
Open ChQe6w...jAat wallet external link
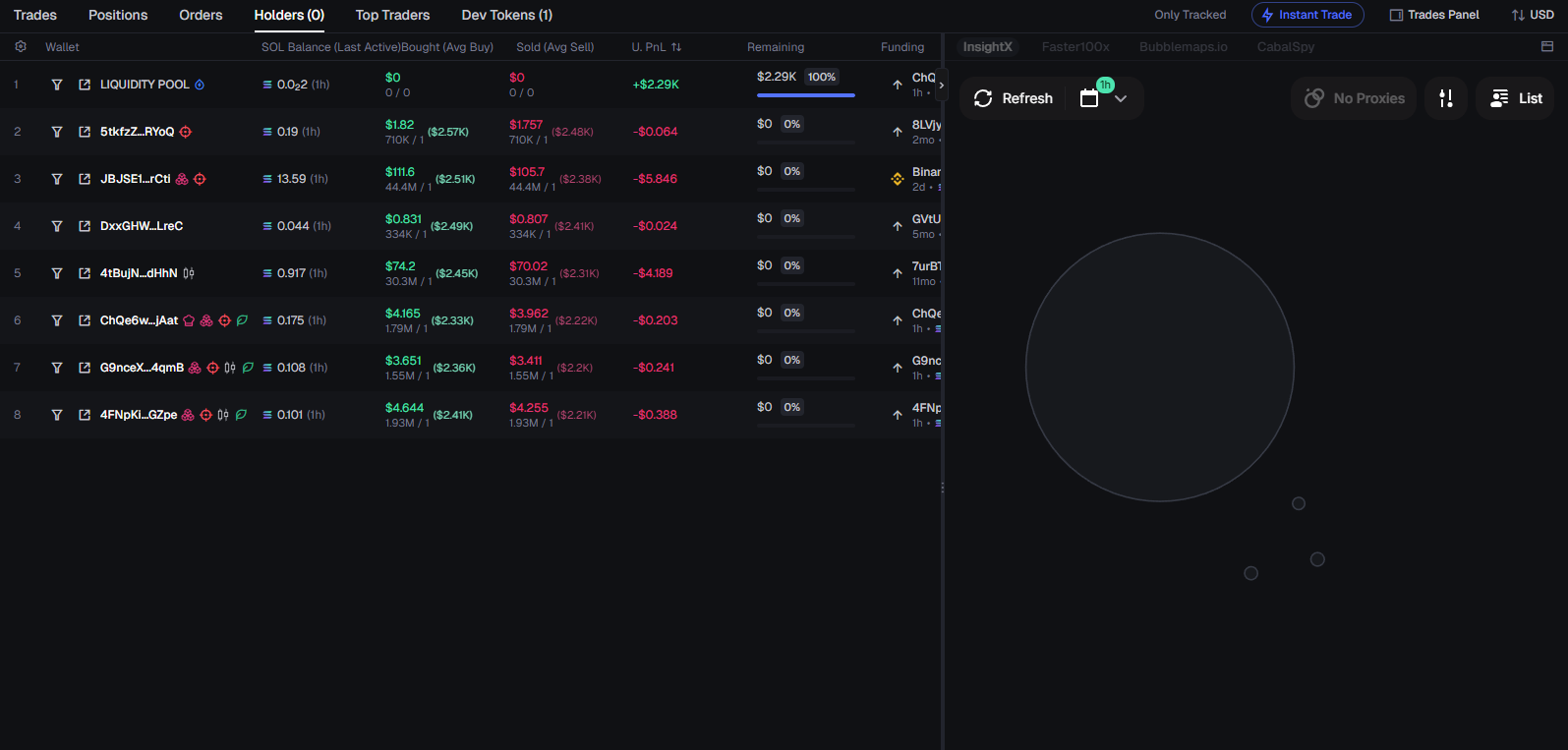85,320
